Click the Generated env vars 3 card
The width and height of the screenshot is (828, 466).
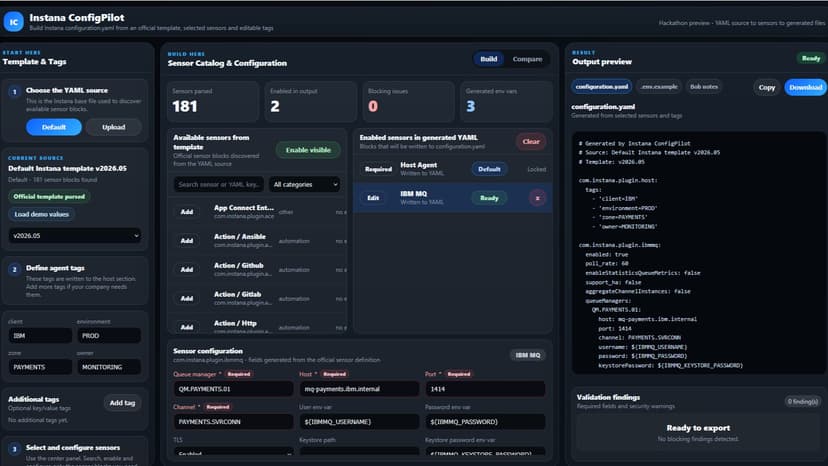tap(506, 102)
